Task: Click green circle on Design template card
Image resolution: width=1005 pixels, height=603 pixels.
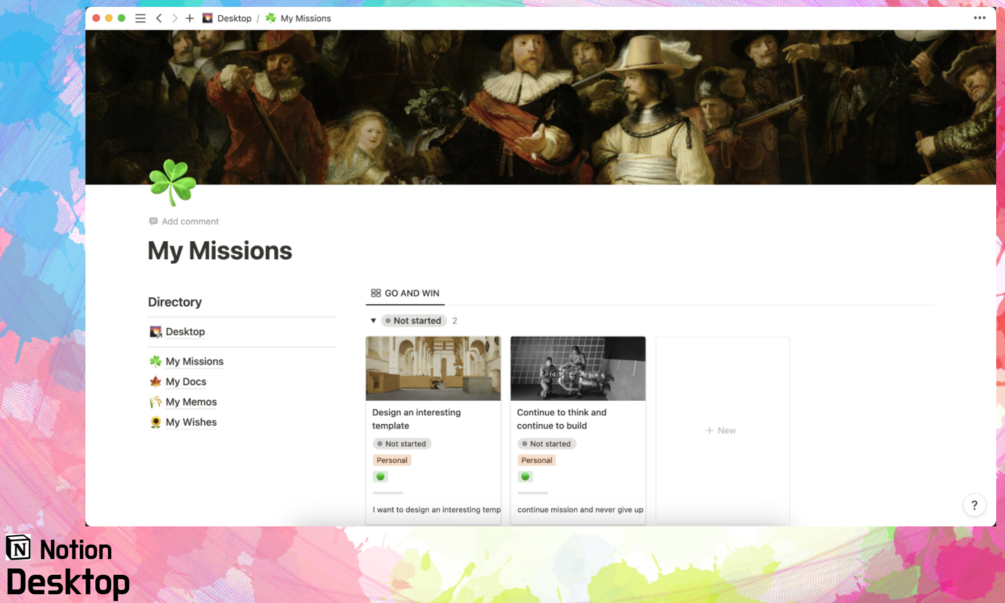Action: pyautogui.click(x=380, y=477)
